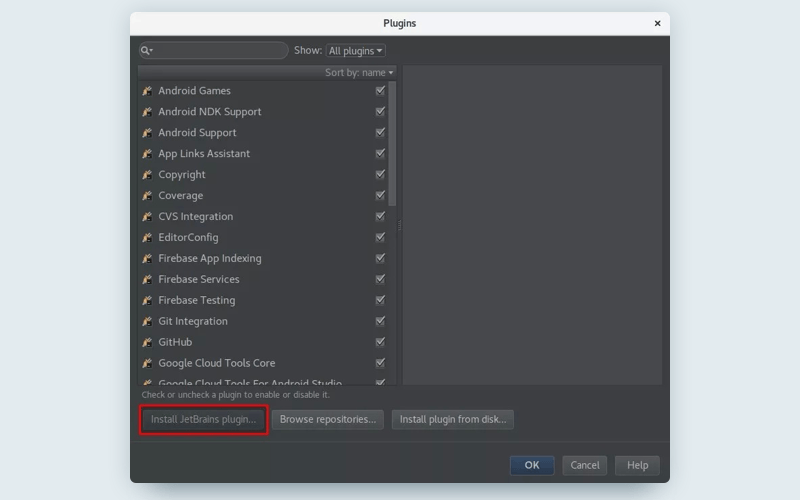The width and height of the screenshot is (800, 500).
Task: Click the plugin icon beside Firebase Services
Action: coord(147,279)
